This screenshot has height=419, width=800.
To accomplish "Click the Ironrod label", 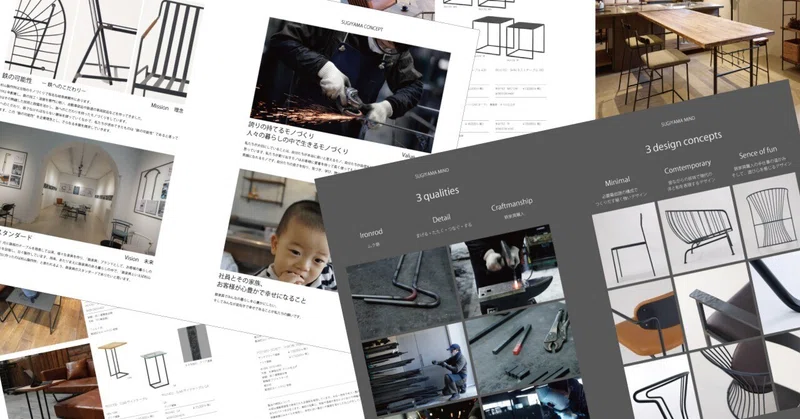I will [371, 234].
